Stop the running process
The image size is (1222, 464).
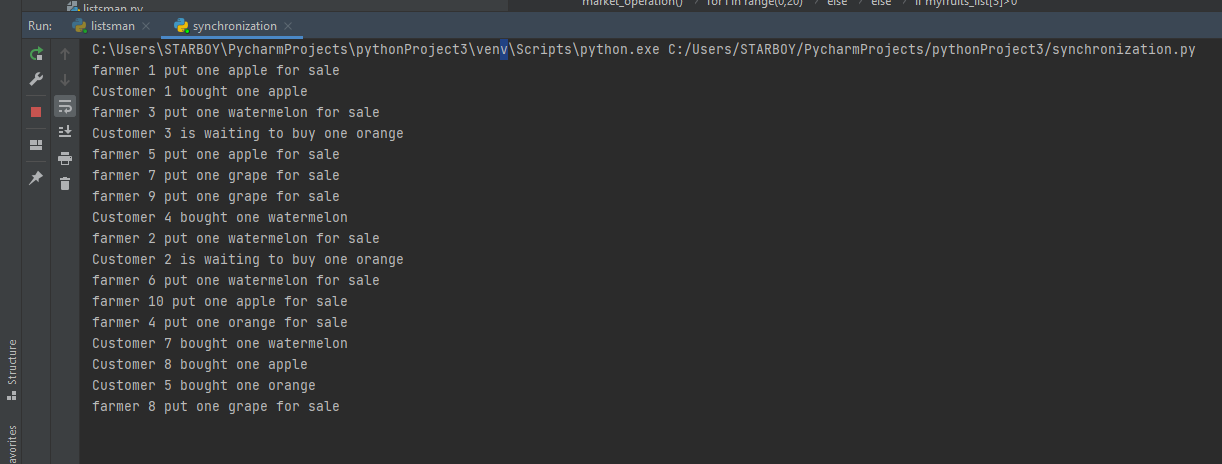(36, 112)
